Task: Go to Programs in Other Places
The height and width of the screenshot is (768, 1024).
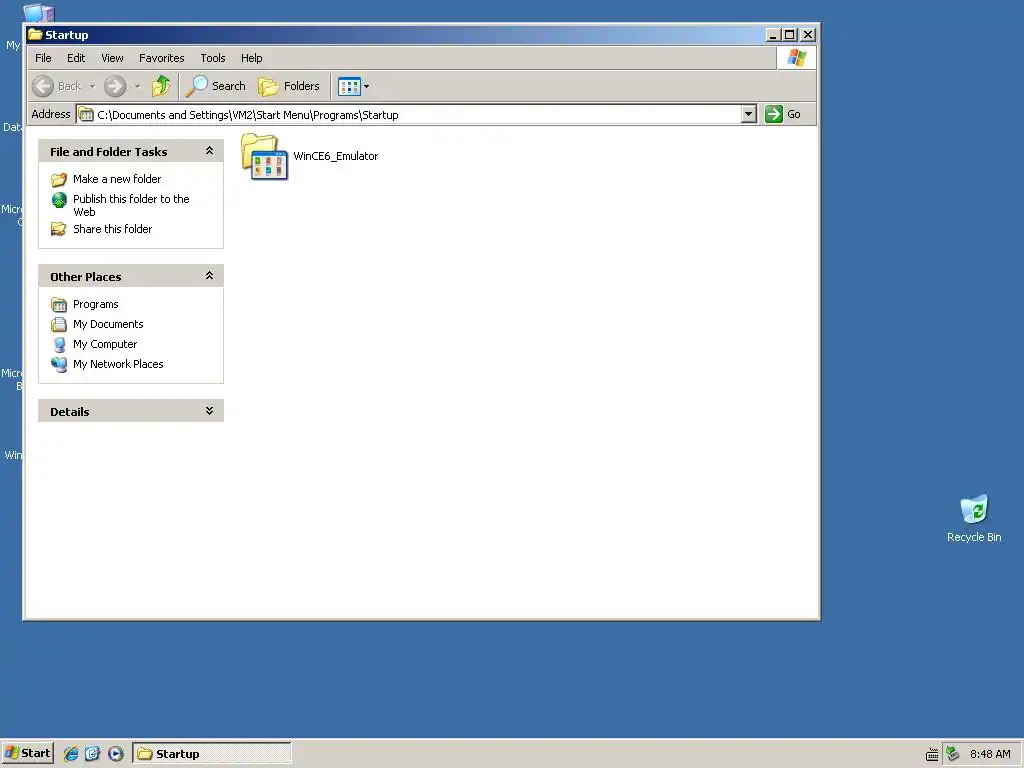Action: point(95,304)
